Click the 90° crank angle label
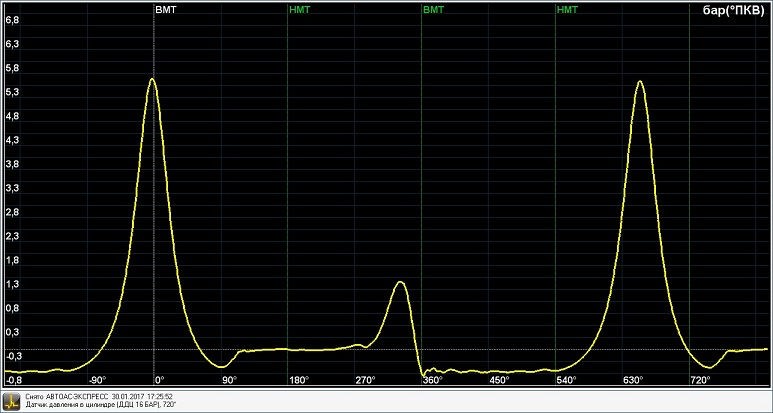The image size is (773, 413). tap(229, 380)
